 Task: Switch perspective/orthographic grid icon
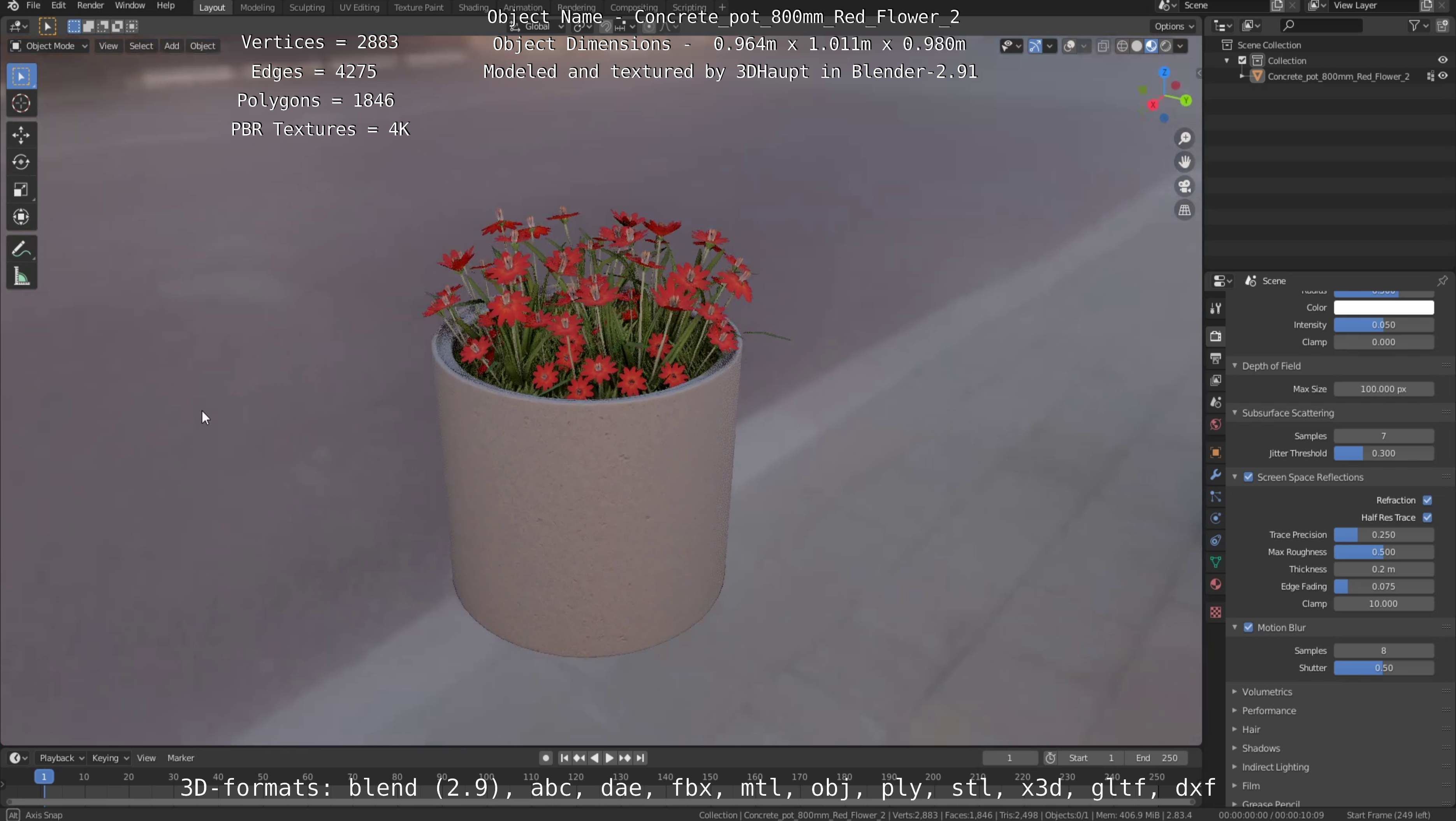pyautogui.click(x=1184, y=210)
